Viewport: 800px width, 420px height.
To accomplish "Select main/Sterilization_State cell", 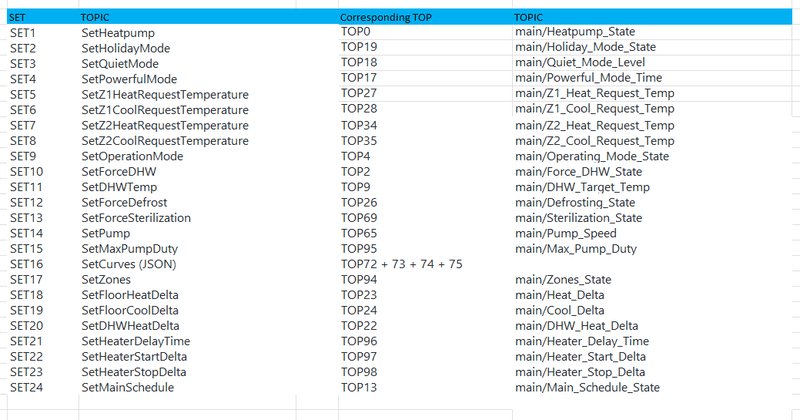I will (x=578, y=217).
